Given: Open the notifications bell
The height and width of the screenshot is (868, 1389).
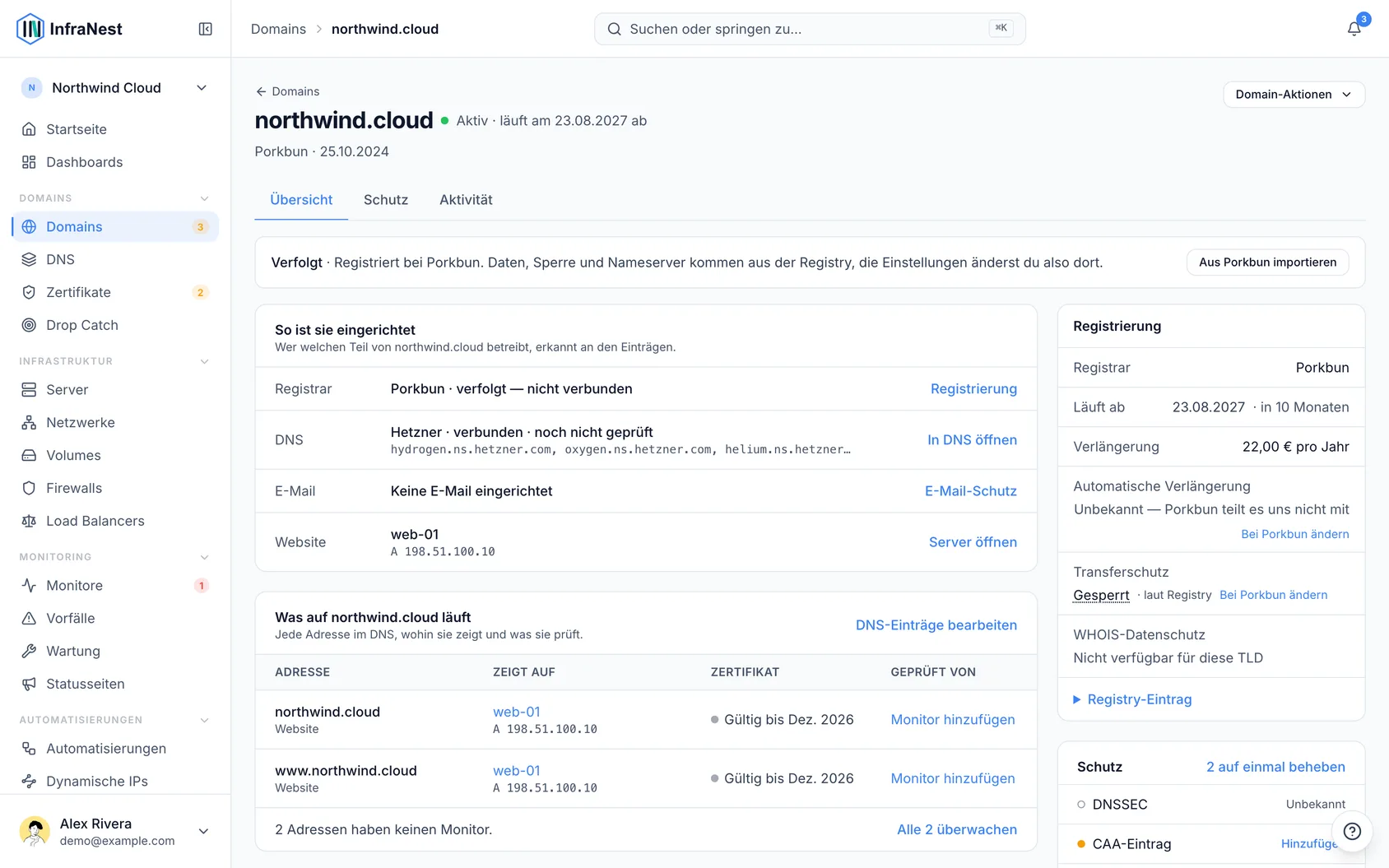Looking at the screenshot, I should pyautogui.click(x=1354, y=29).
